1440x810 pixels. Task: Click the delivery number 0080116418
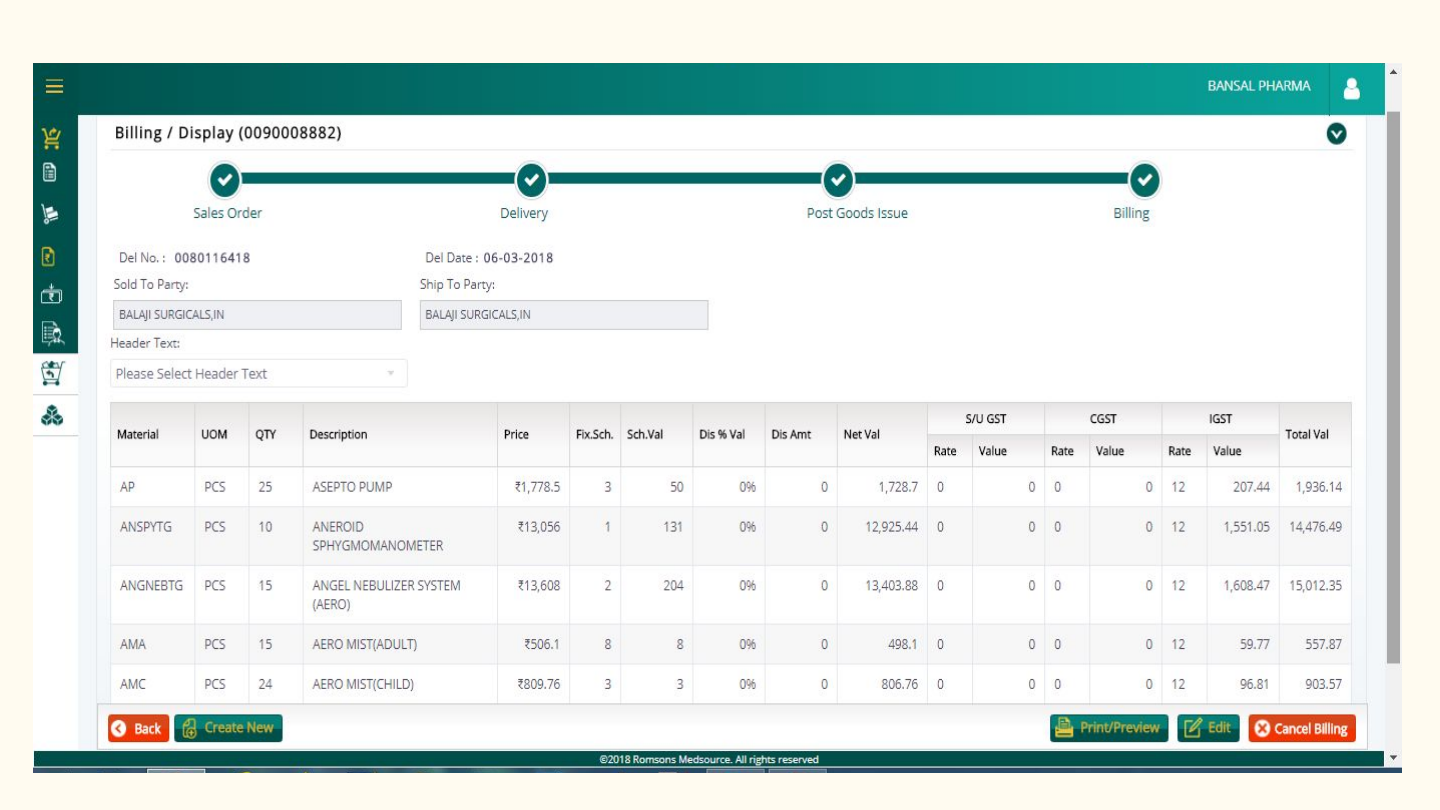point(212,258)
